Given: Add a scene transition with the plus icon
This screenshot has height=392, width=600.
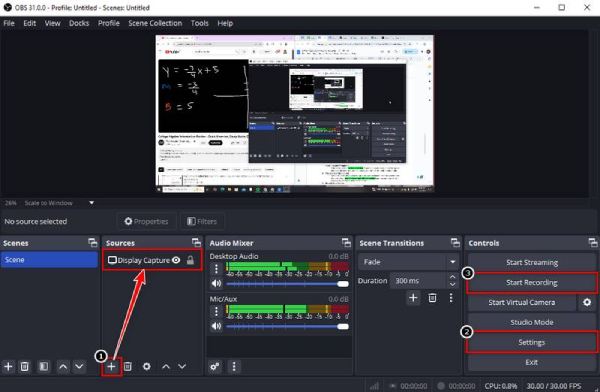Looking at the screenshot, I should (x=413, y=298).
